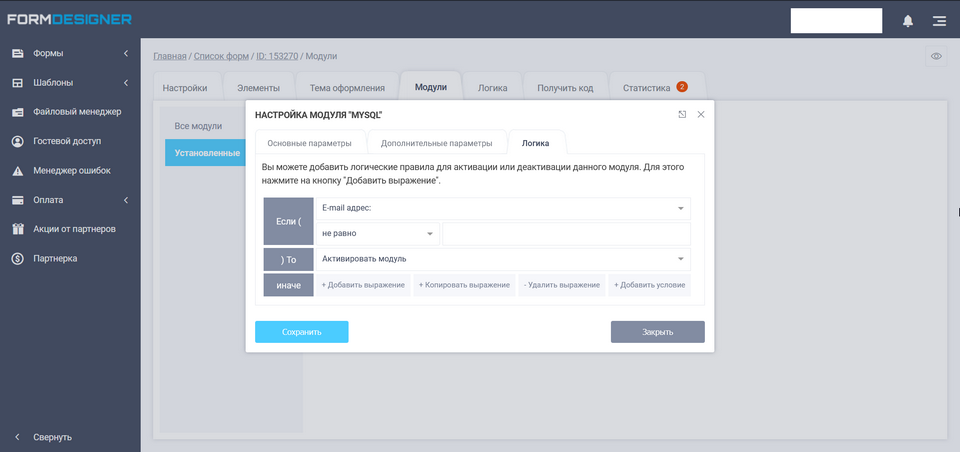
Task: Open Партнерка in sidebar
Action: coord(55,258)
